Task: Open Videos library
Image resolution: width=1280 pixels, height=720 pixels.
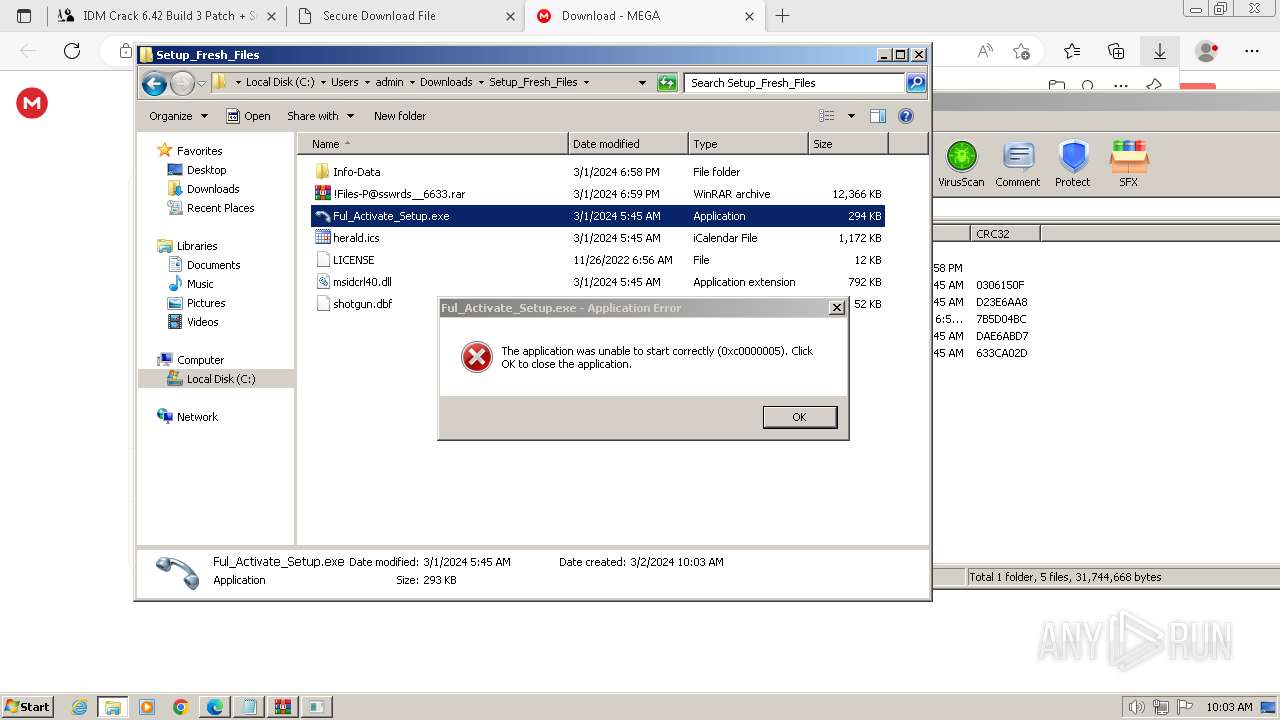Action: click(202, 322)
